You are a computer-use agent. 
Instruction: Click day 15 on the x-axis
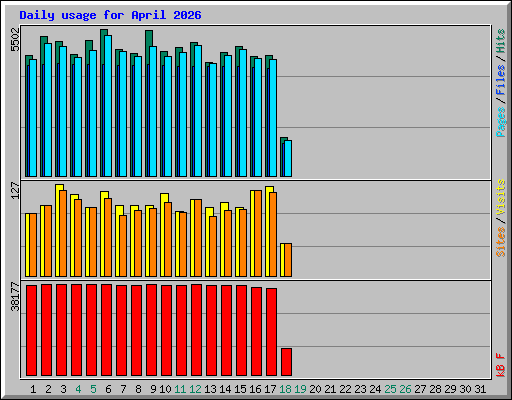coord(240,389)
